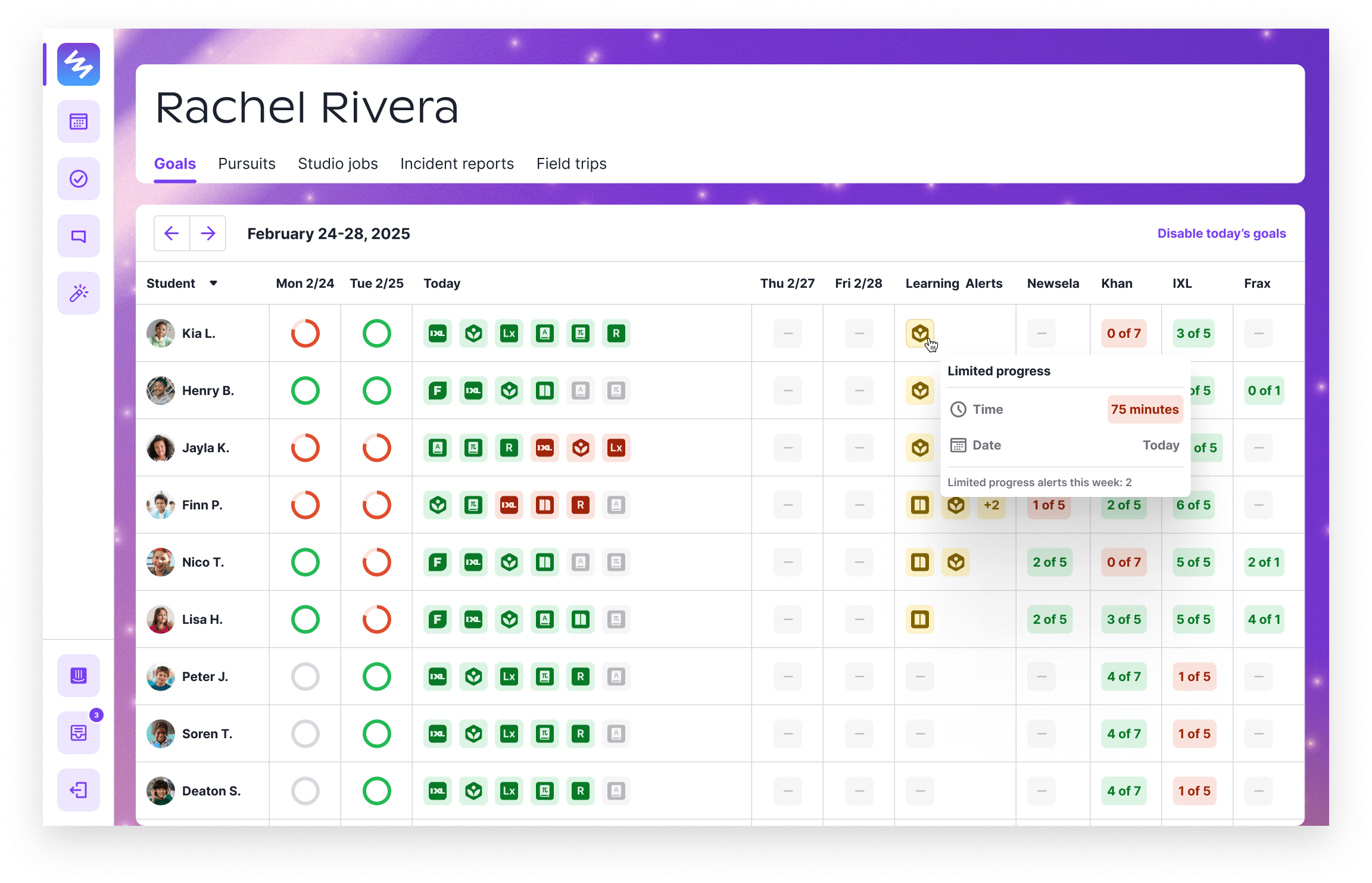Open the chat message sidebar icon
Screen dimensions: 1372x883
[79, 236]
